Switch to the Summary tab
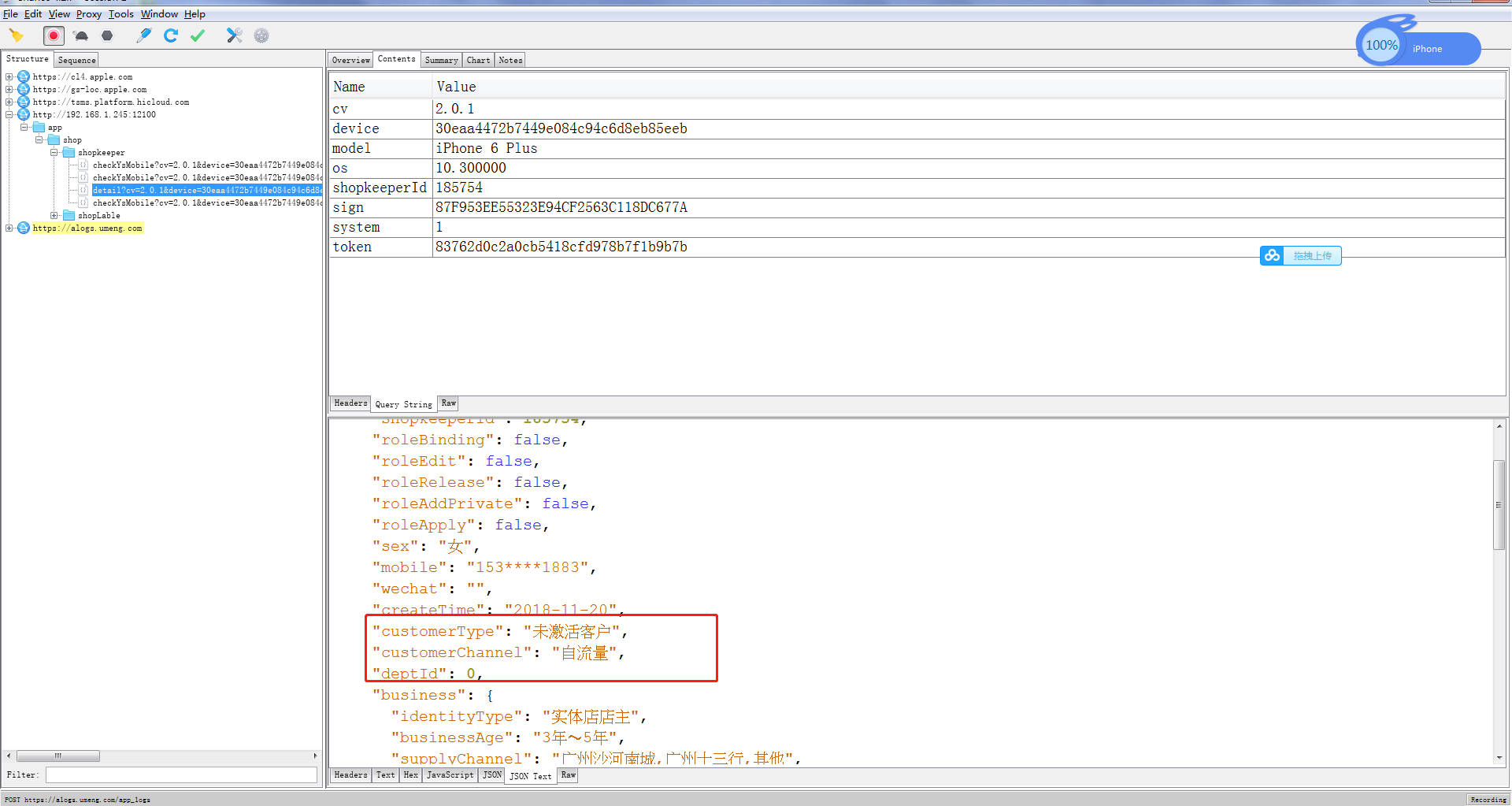This screenshot has width=1512, height=806. pyautogui.click(x=441, y=60)
